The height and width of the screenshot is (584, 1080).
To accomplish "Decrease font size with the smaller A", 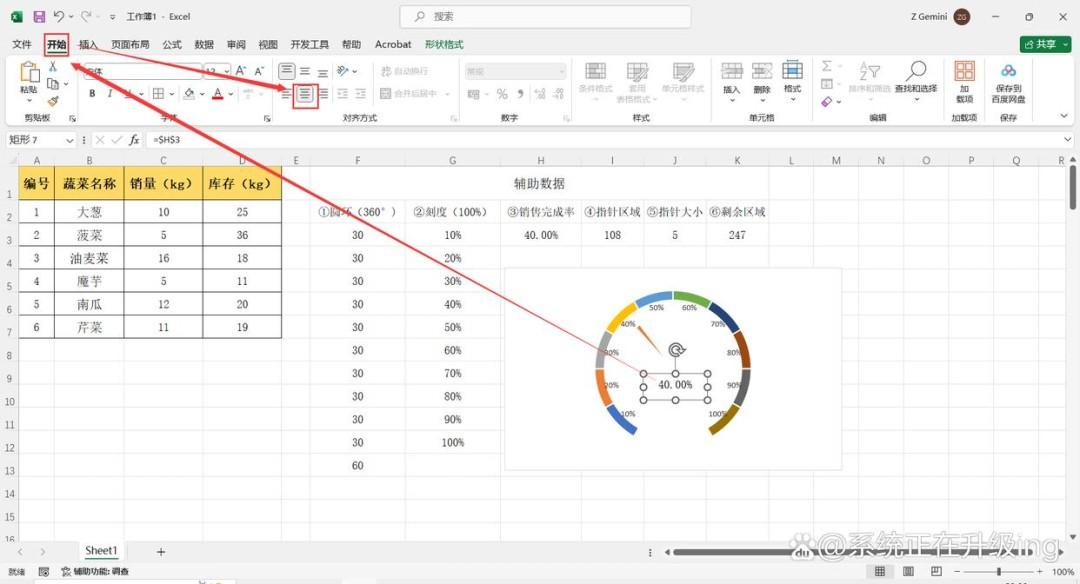I will (x=259, y=70).
